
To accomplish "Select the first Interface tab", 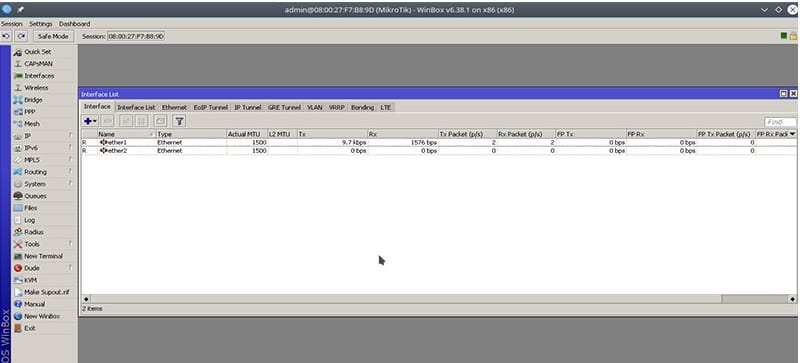I will tap(97, 107).
